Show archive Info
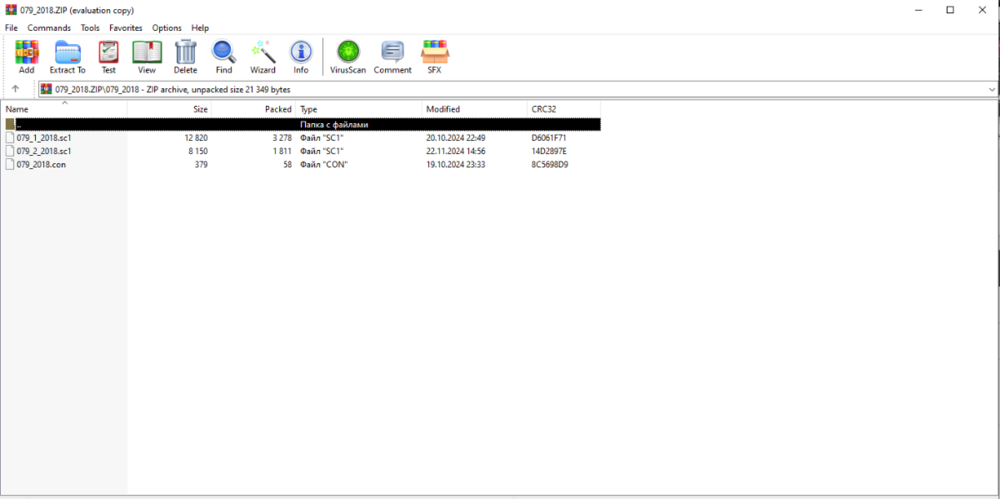This screenshot has width=1000, height=499. tap(301, 56)
